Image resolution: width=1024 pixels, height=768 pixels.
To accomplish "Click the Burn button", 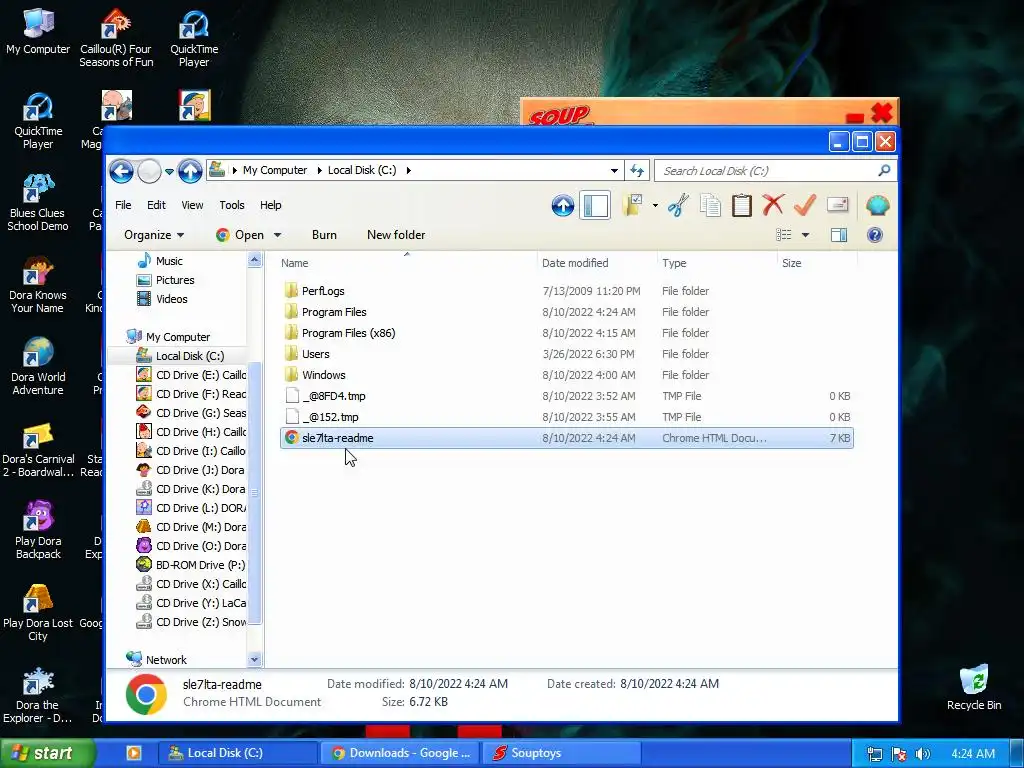I will tap(324, 235).
